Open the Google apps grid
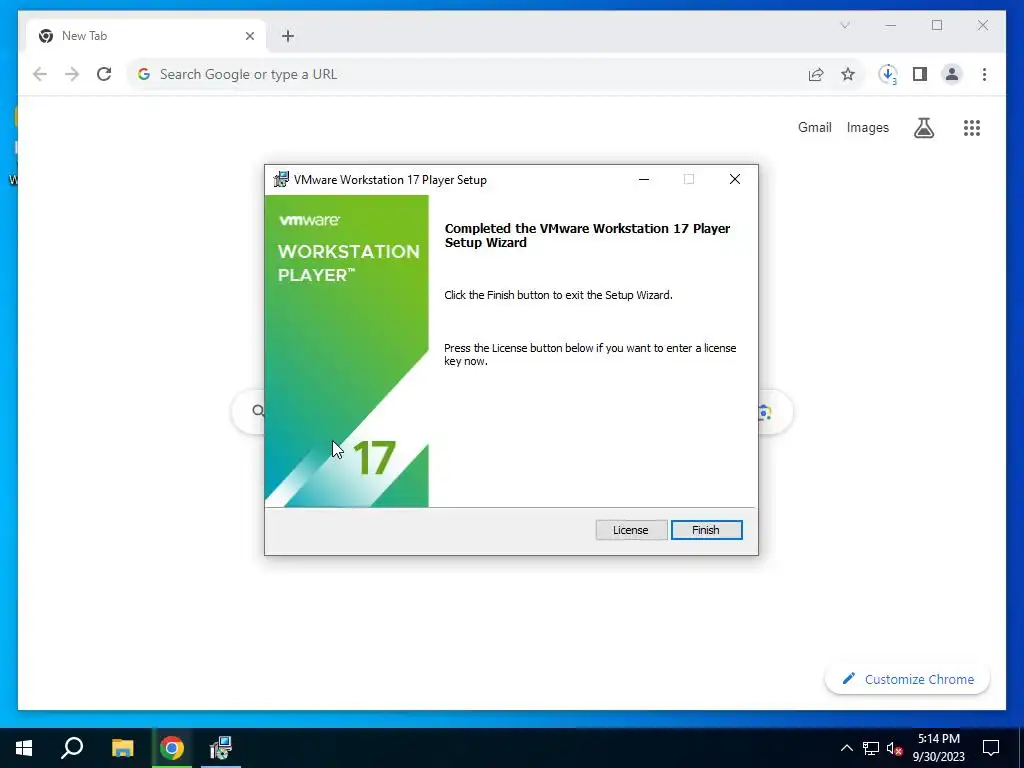Viewport: 1024px width, 768px height. [972, 128]
